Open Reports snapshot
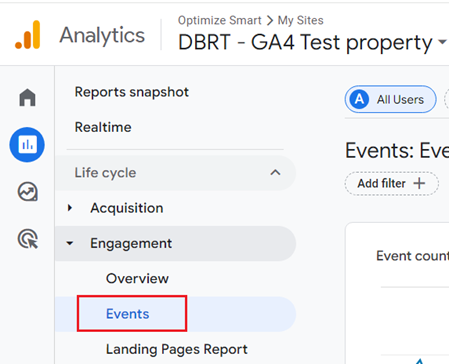This screenshot has height=364, width=449. (132, 92)
